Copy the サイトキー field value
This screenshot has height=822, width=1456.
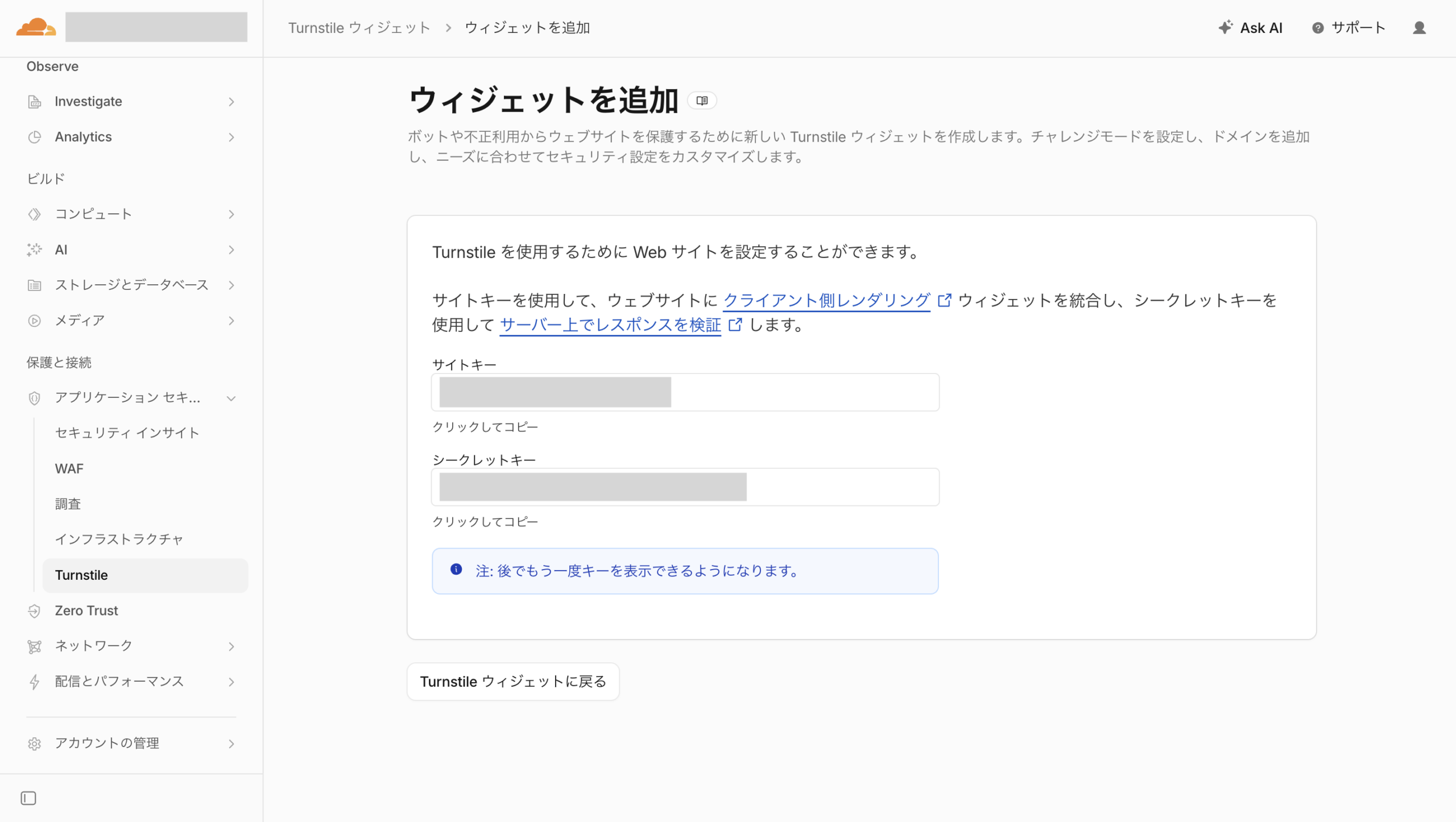[x=685, y=392]
